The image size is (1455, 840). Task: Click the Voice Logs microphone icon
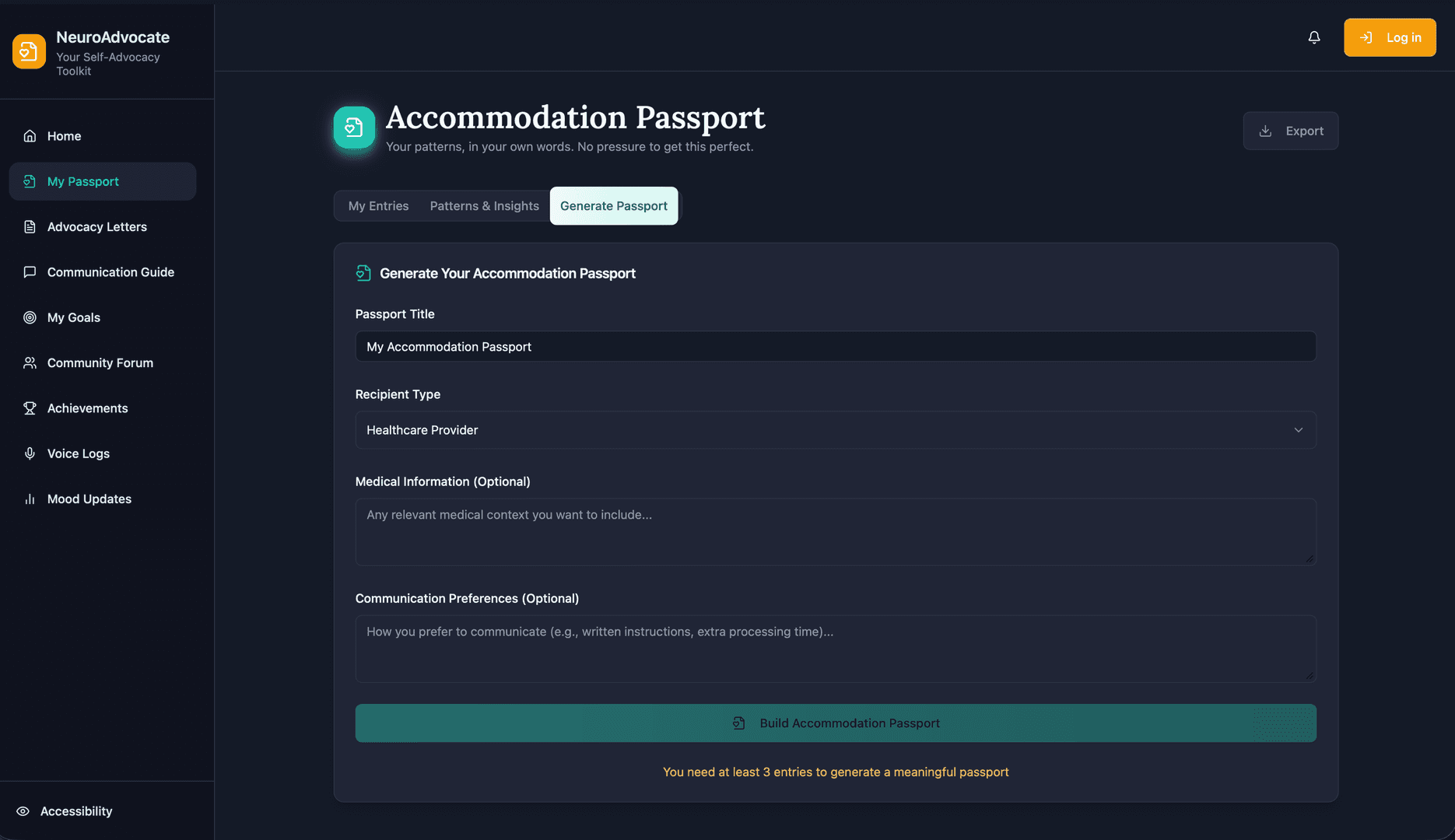[x=30, y=453]
